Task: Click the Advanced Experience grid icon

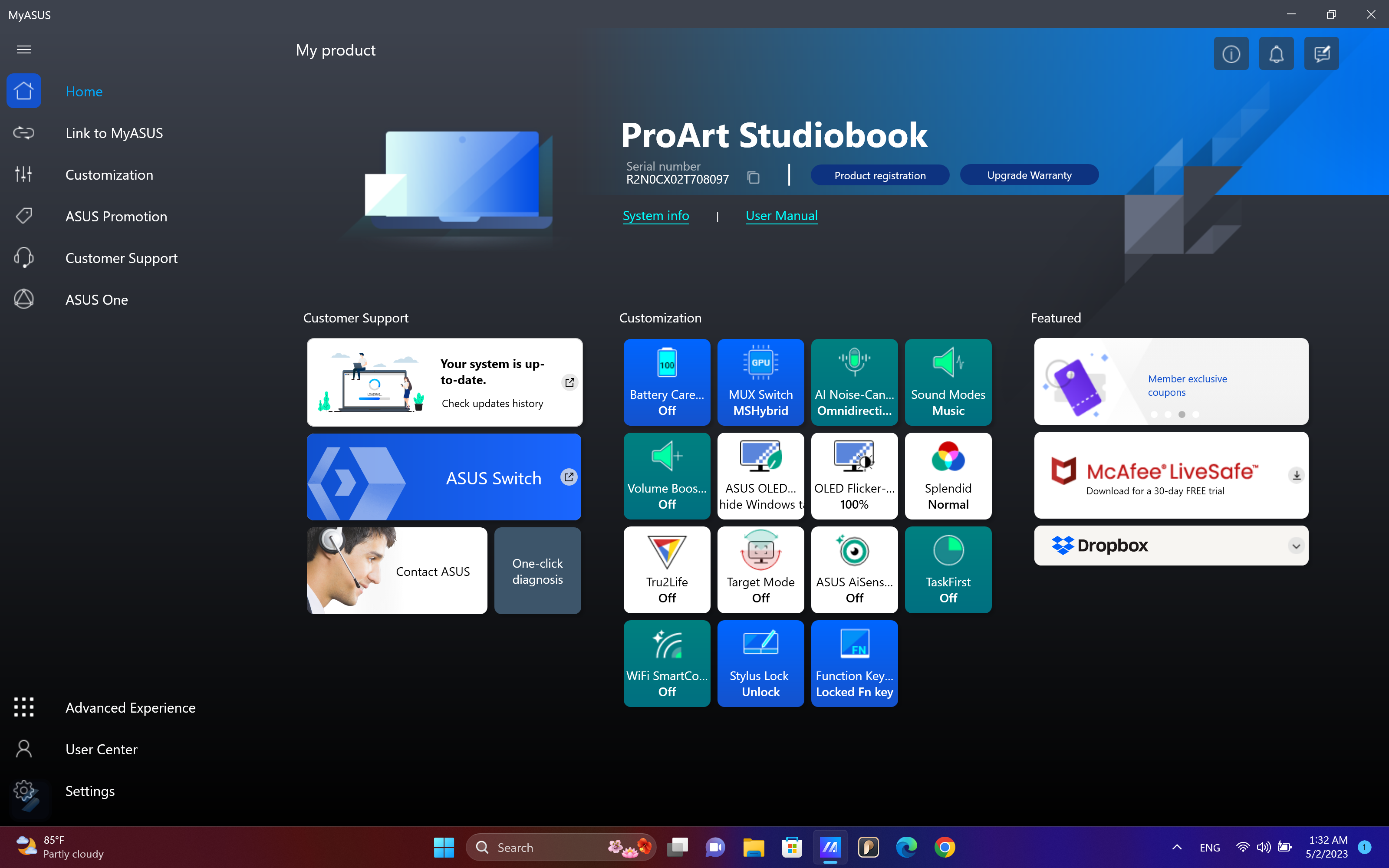Action: (x=23, y=707)
